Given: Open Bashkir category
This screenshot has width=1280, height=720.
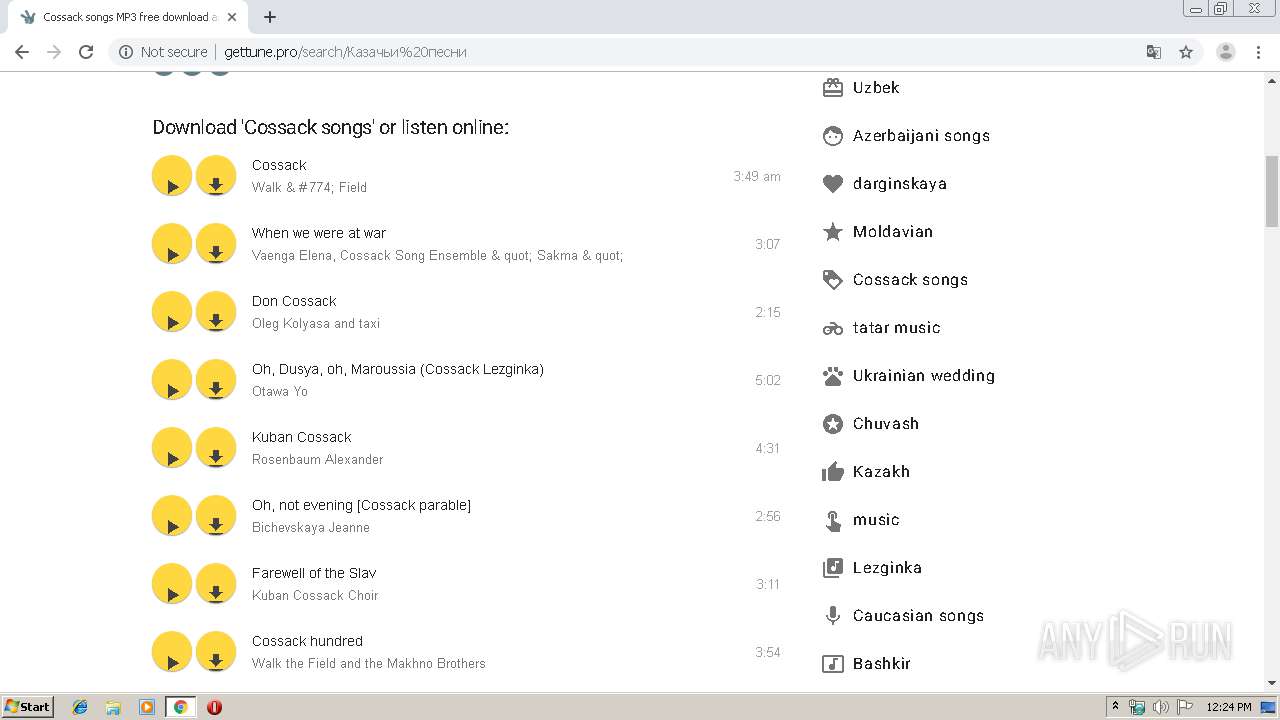Looking at the screenshot, I should (x=882, y=664).
